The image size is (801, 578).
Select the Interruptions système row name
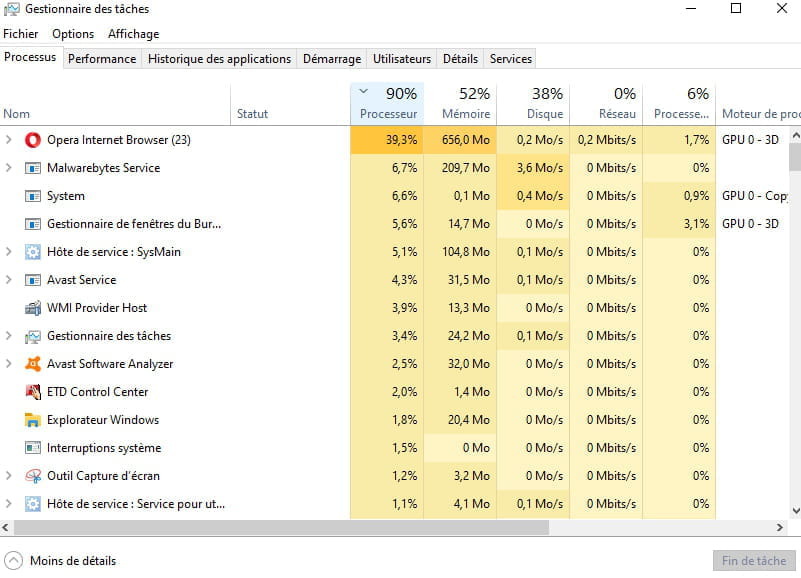[x=104, y=448]
